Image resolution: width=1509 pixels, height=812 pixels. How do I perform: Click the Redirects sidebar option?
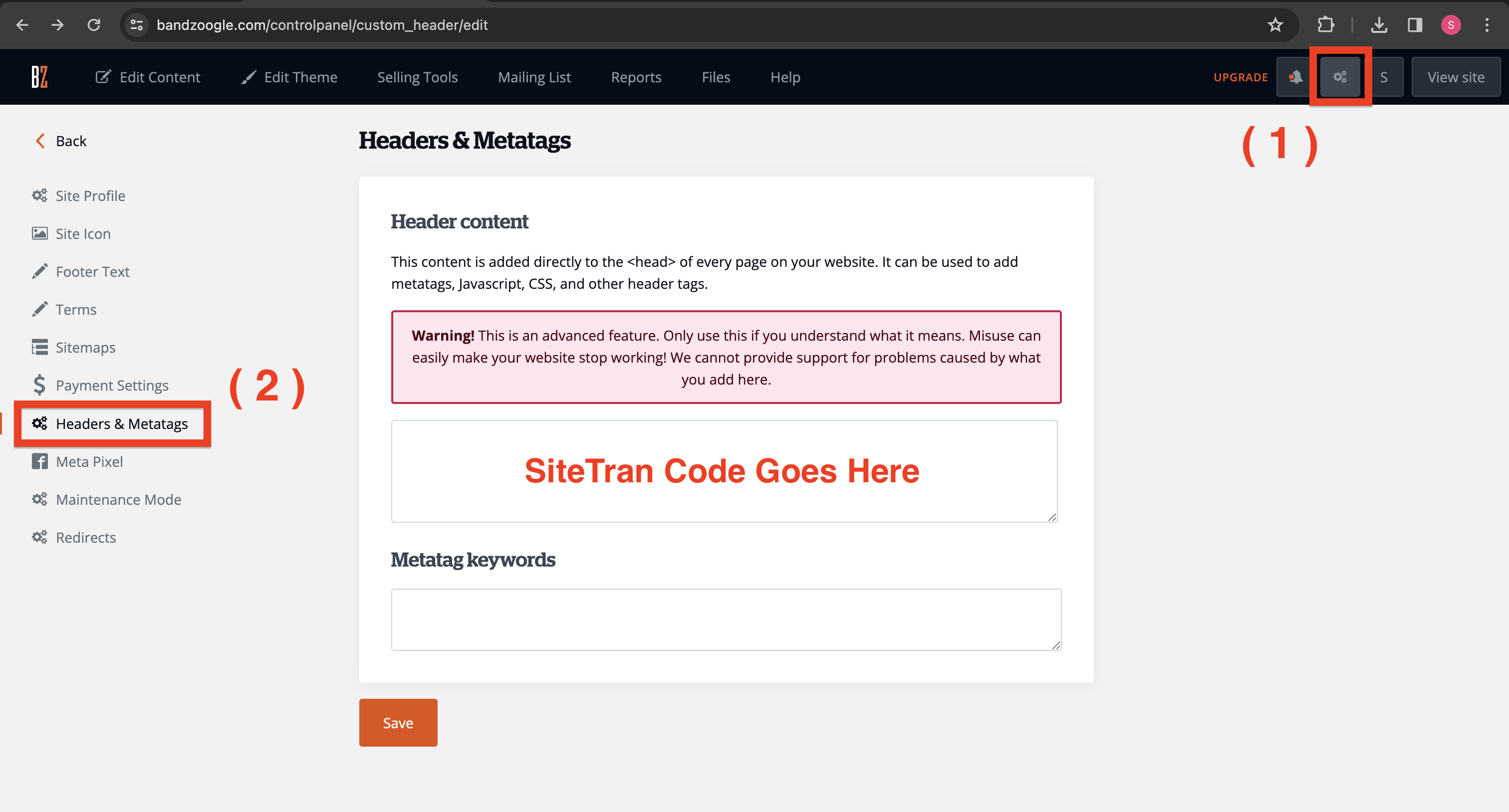tap(86, 537)
